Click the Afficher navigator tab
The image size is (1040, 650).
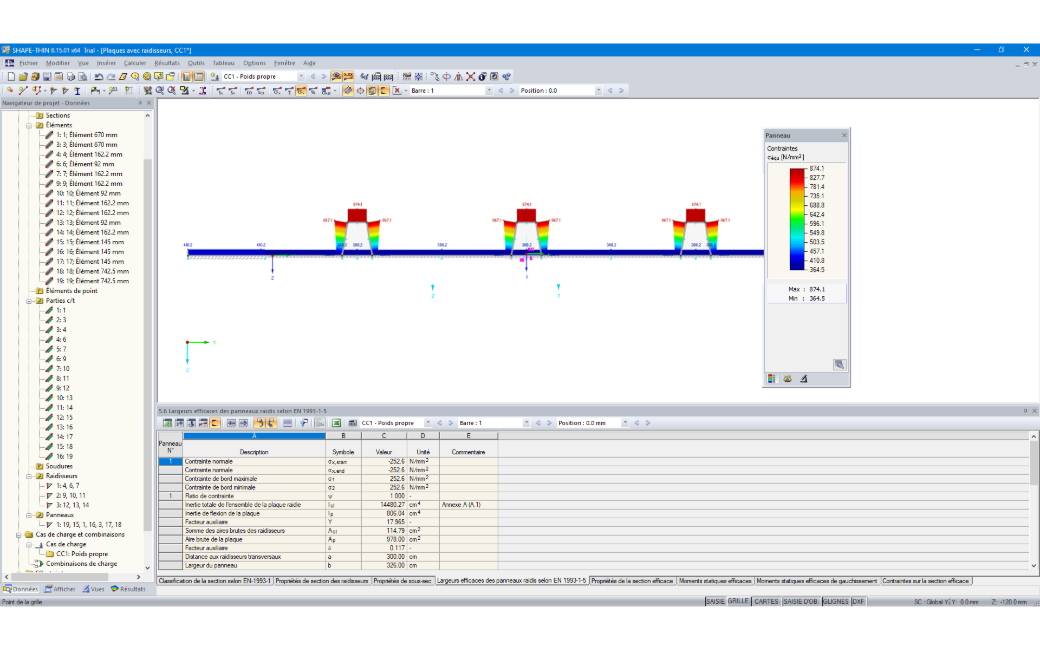pos(60,589)
